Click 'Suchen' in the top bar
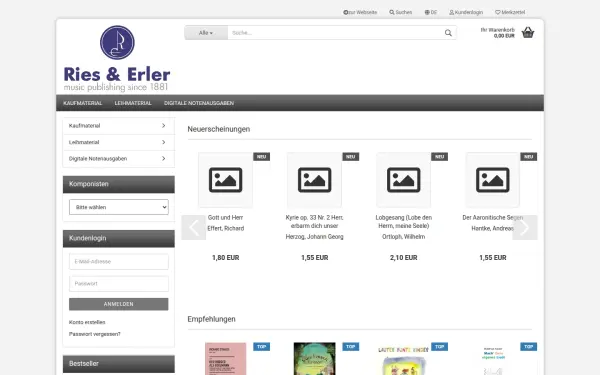The width and height of the screenshot is (600, 375). coord(401,12)
